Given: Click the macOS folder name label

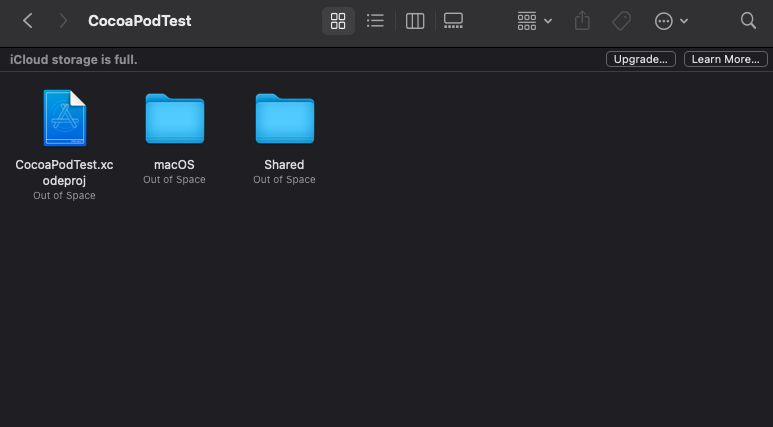Looking at the screenshot, I should [174, 165].
